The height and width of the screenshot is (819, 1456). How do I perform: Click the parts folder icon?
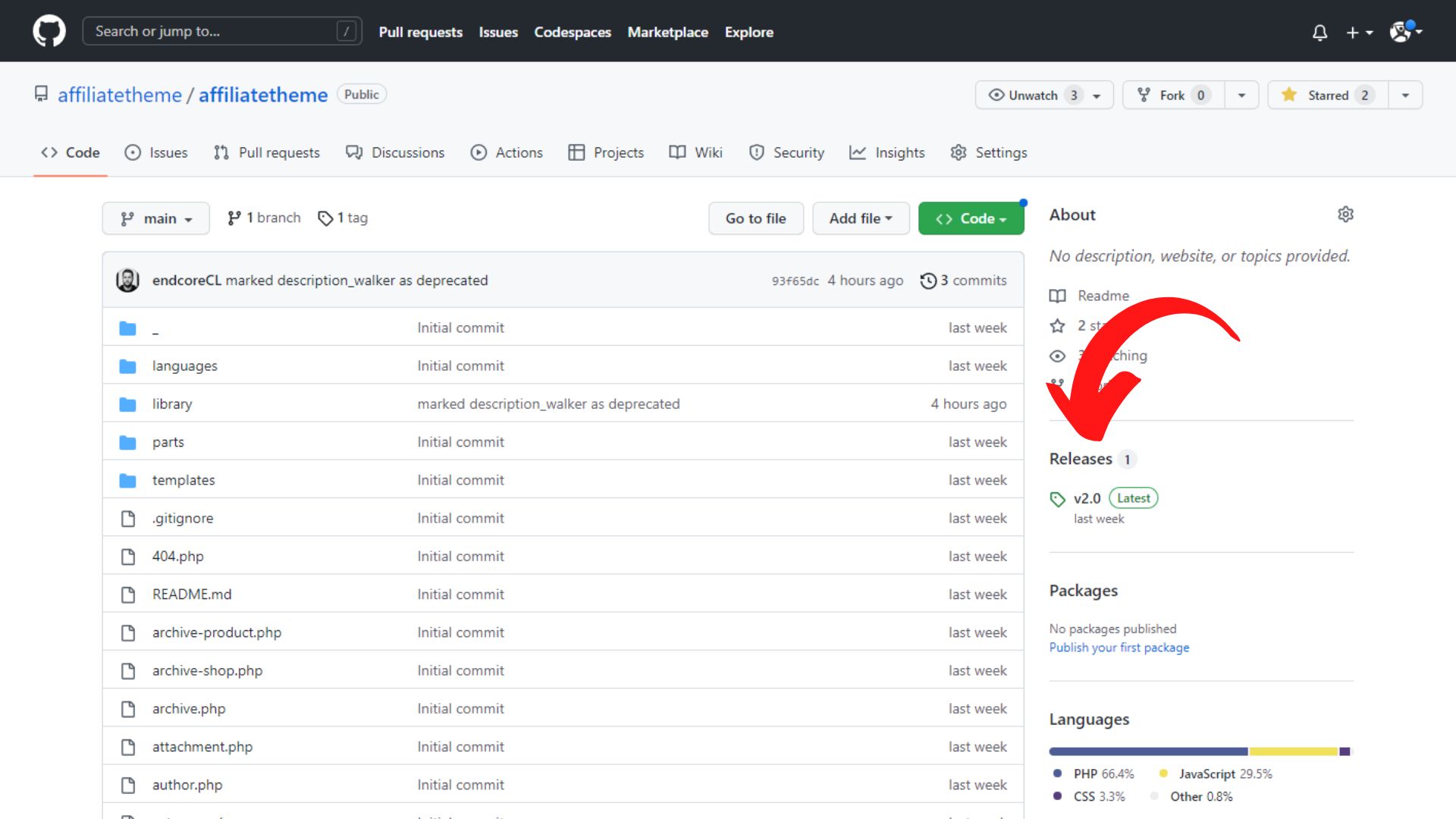tap(127, 442)
